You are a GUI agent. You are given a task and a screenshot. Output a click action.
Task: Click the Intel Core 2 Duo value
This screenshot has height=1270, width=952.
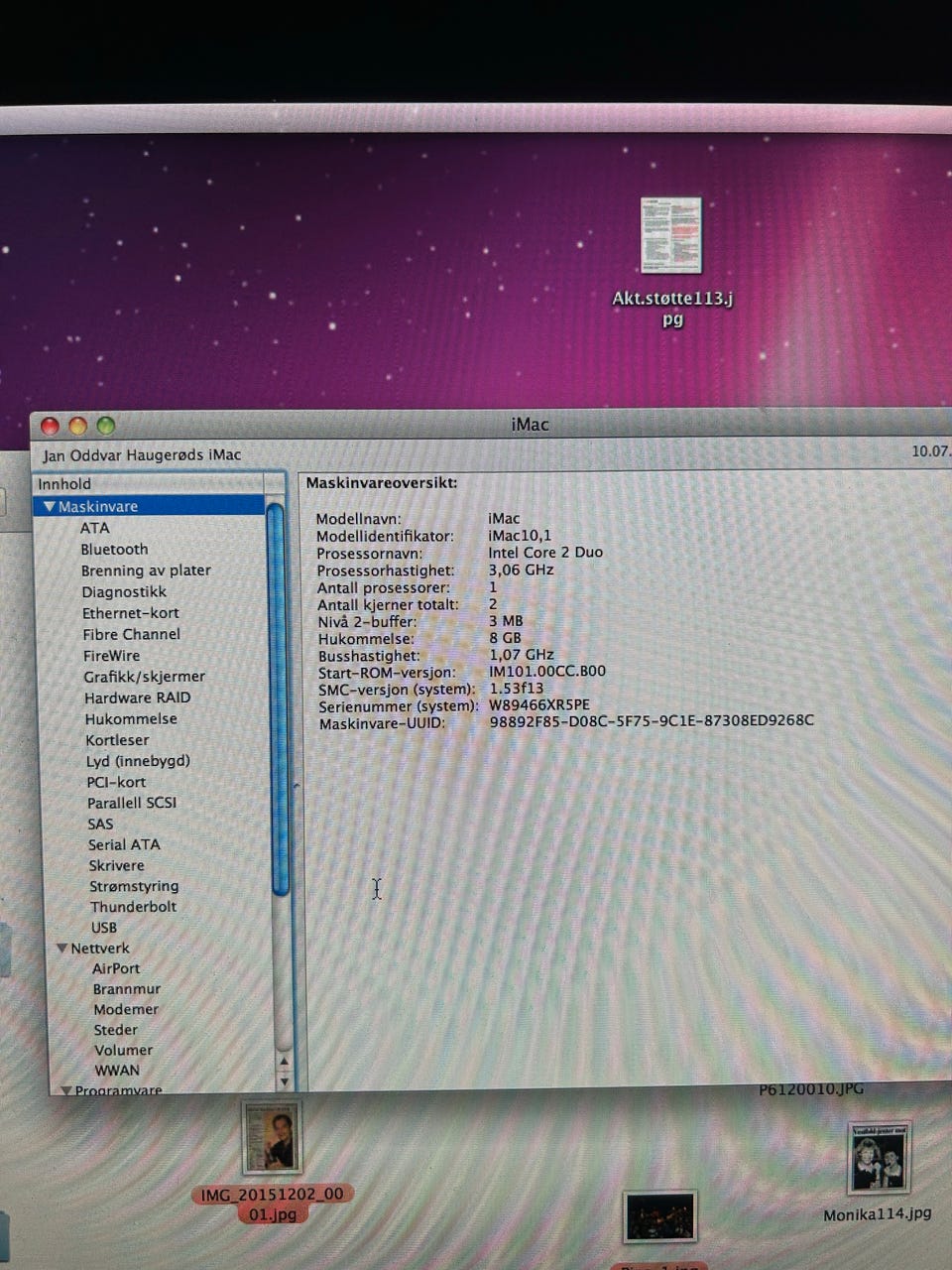[545, 552]
